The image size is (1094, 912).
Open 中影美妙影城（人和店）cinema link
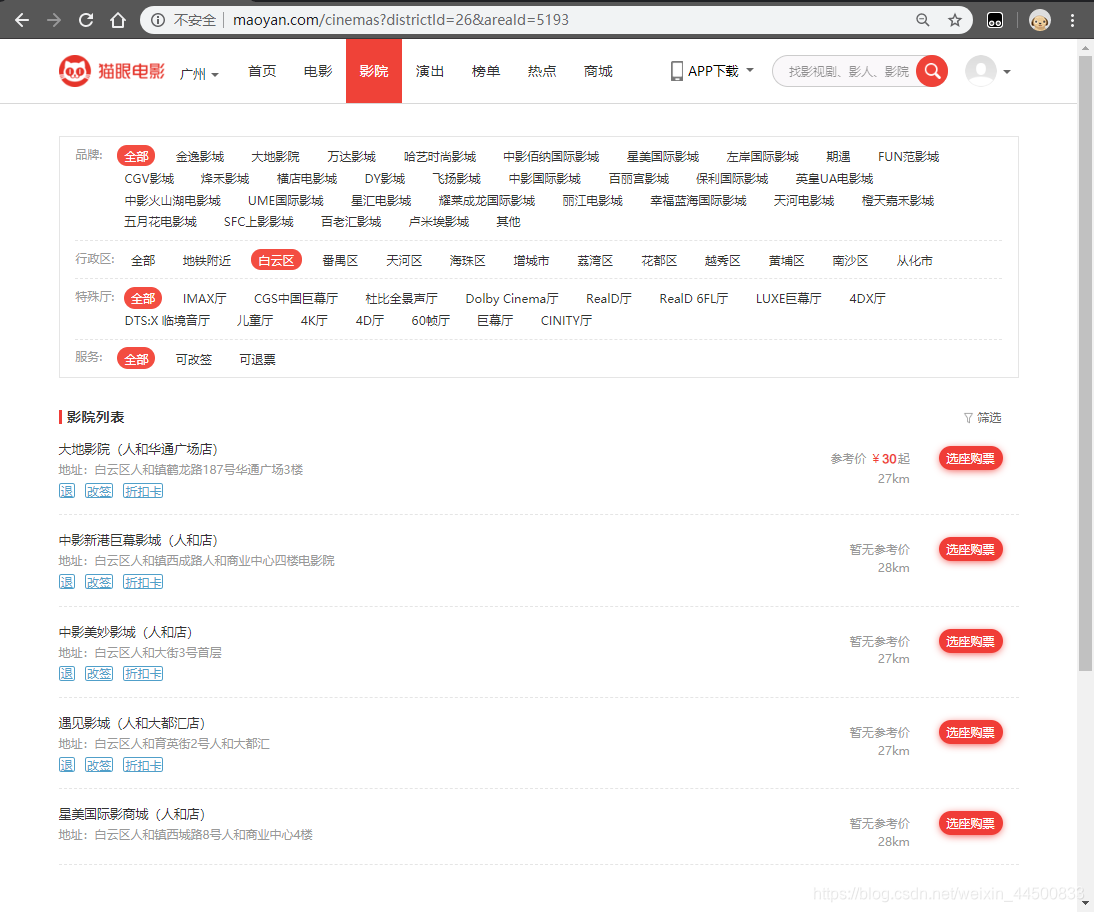point(126,631)
